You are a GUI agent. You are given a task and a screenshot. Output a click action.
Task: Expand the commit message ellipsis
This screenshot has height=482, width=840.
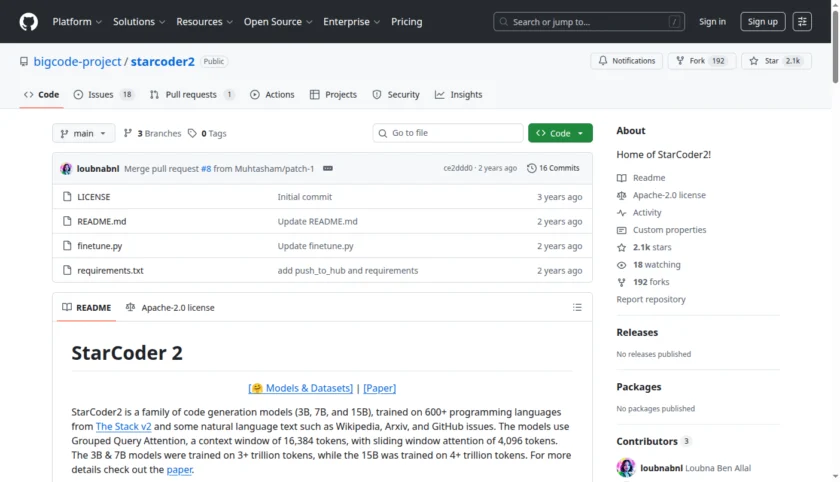328,169
